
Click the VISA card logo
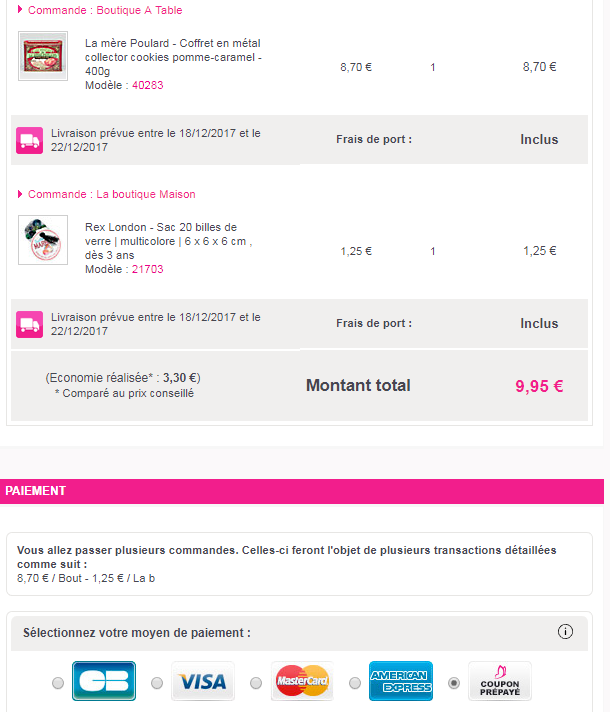203,681
